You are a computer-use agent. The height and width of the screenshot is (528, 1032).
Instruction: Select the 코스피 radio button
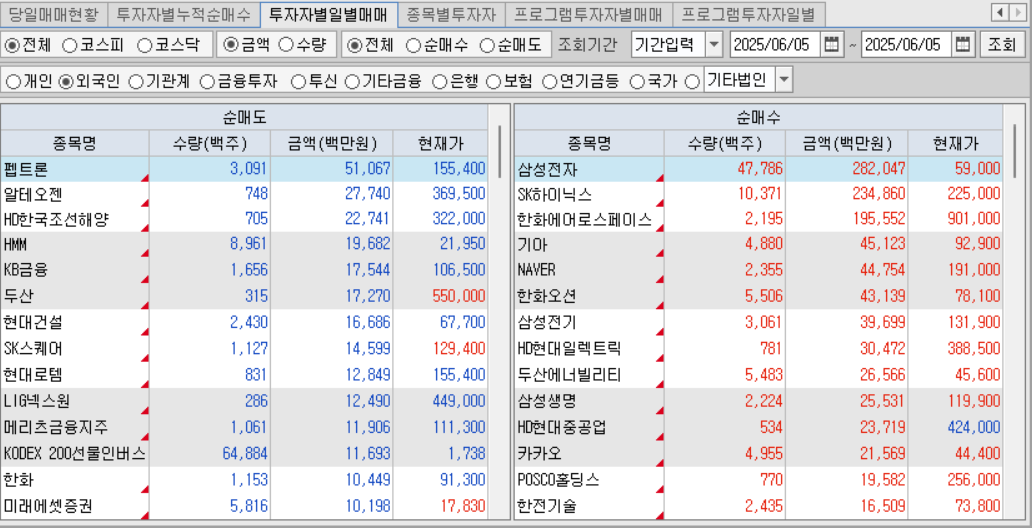pos(69,45)
